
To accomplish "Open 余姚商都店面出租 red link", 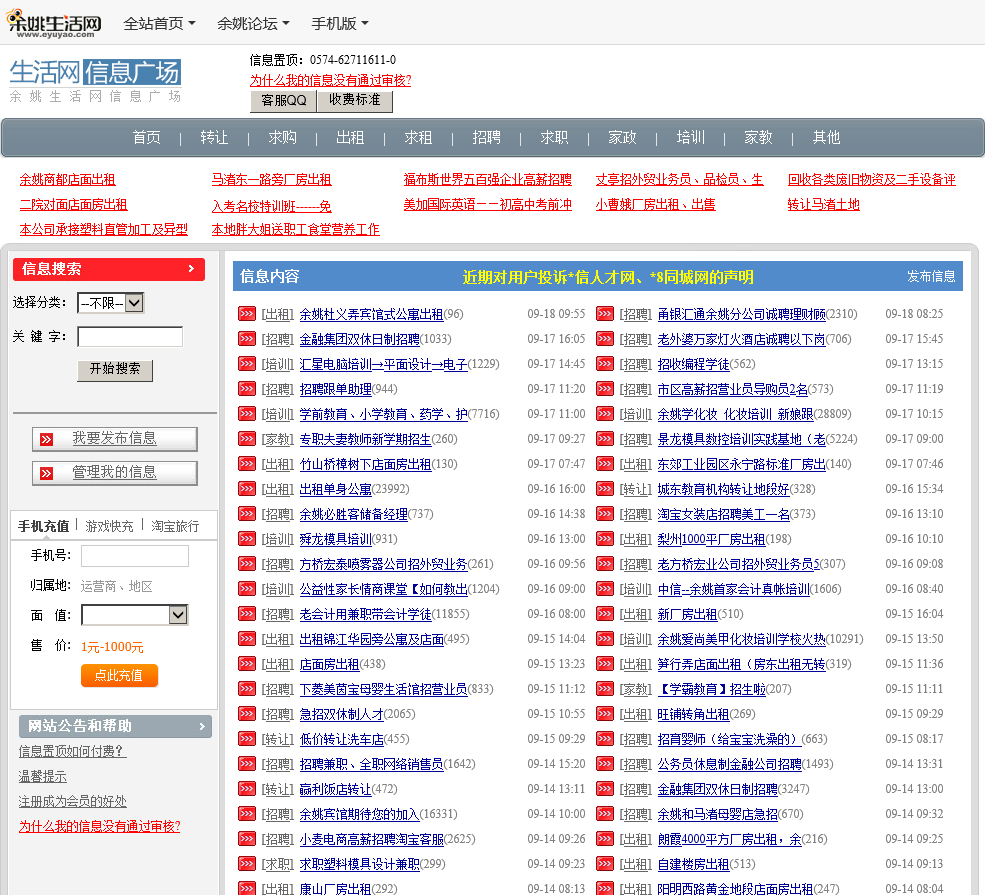I will coord(67,180).
